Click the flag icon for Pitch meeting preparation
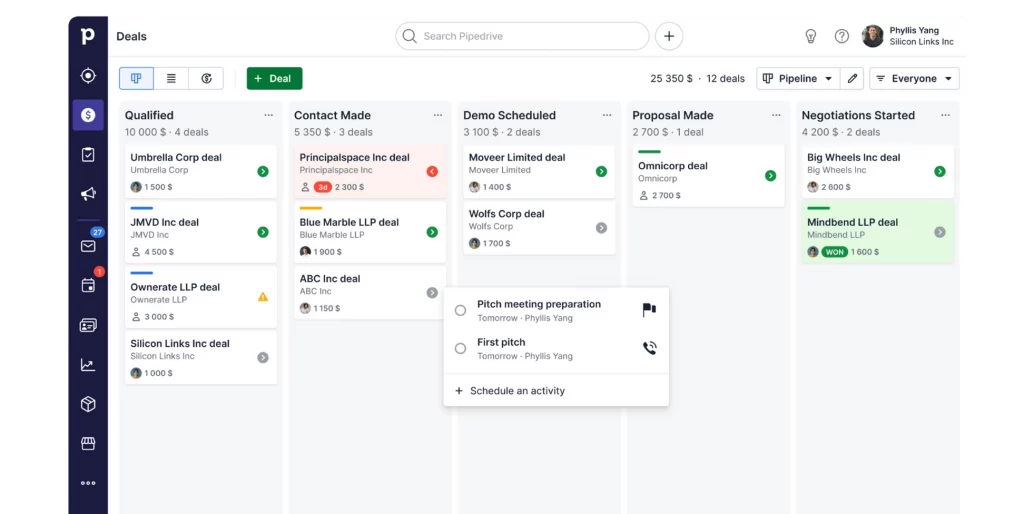1024x514 pixels. pyautogui.click(x=649, y=310)
